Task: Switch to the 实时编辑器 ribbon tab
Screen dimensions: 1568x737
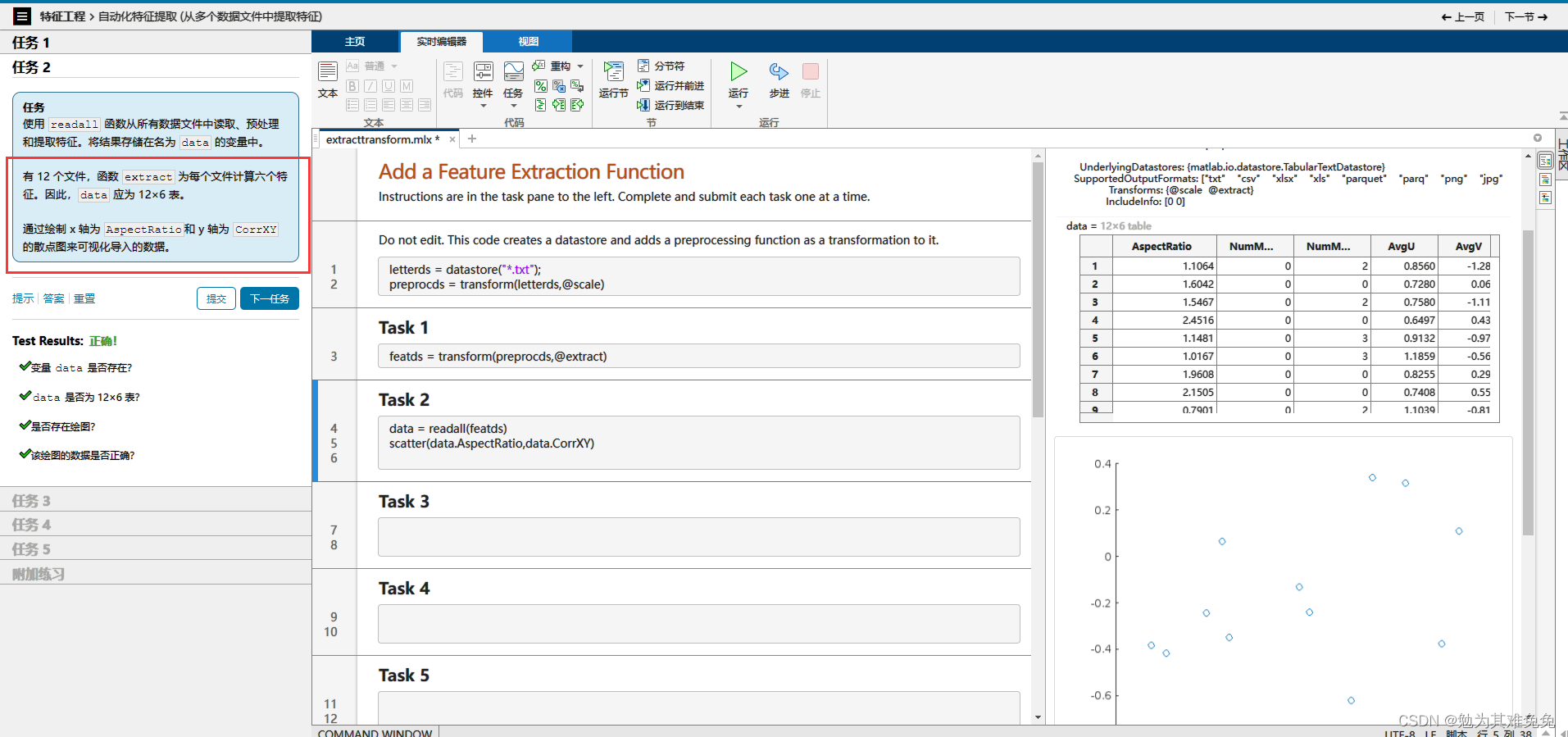Action: (x=441, y=42)
